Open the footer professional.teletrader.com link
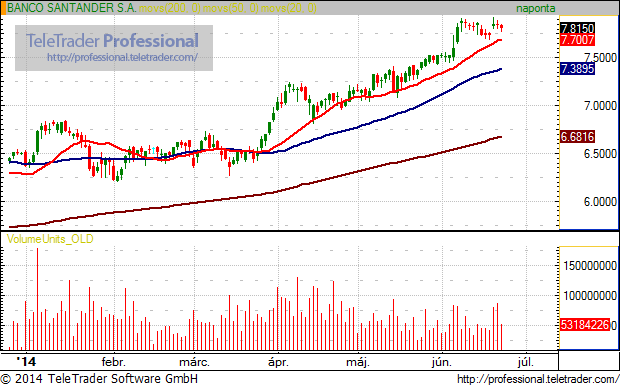Screen dimensions: 620x388 538,379
